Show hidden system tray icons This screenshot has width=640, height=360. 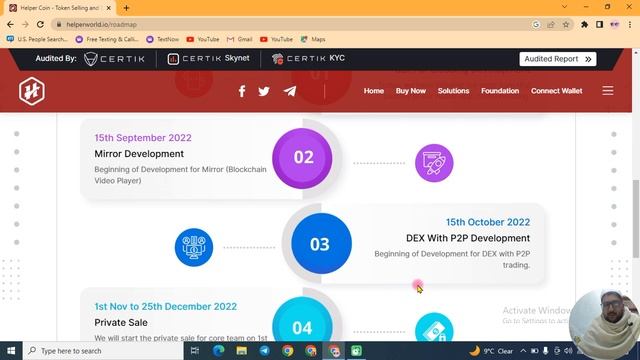(523, 351)
